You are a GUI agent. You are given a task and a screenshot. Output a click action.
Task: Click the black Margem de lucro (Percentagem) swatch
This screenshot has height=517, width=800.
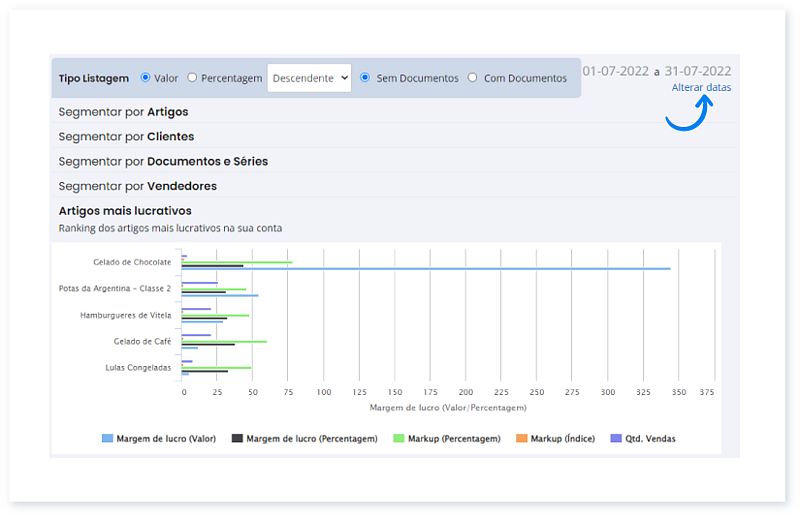[237, 438]
